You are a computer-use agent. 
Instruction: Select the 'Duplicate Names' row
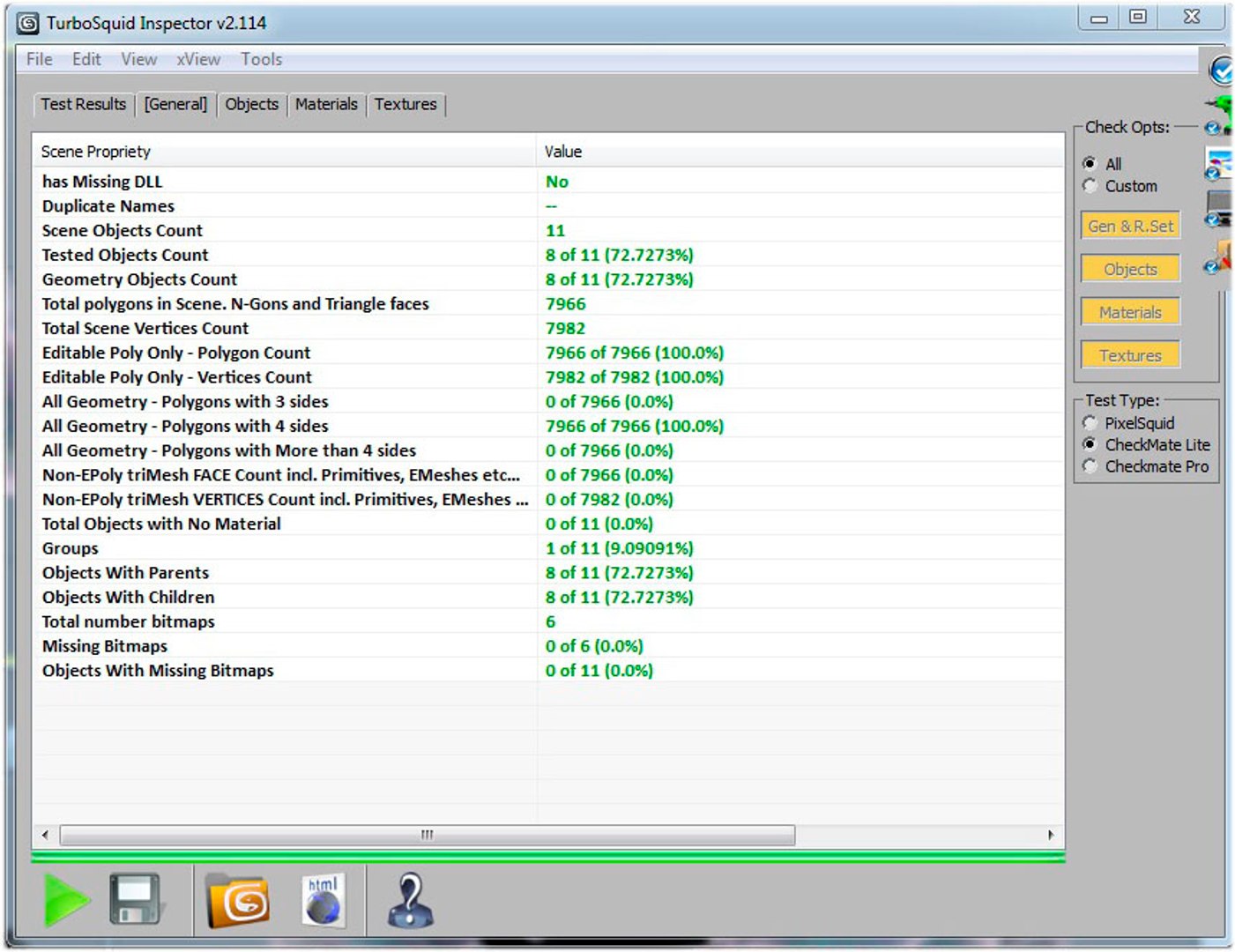(548, 206)
